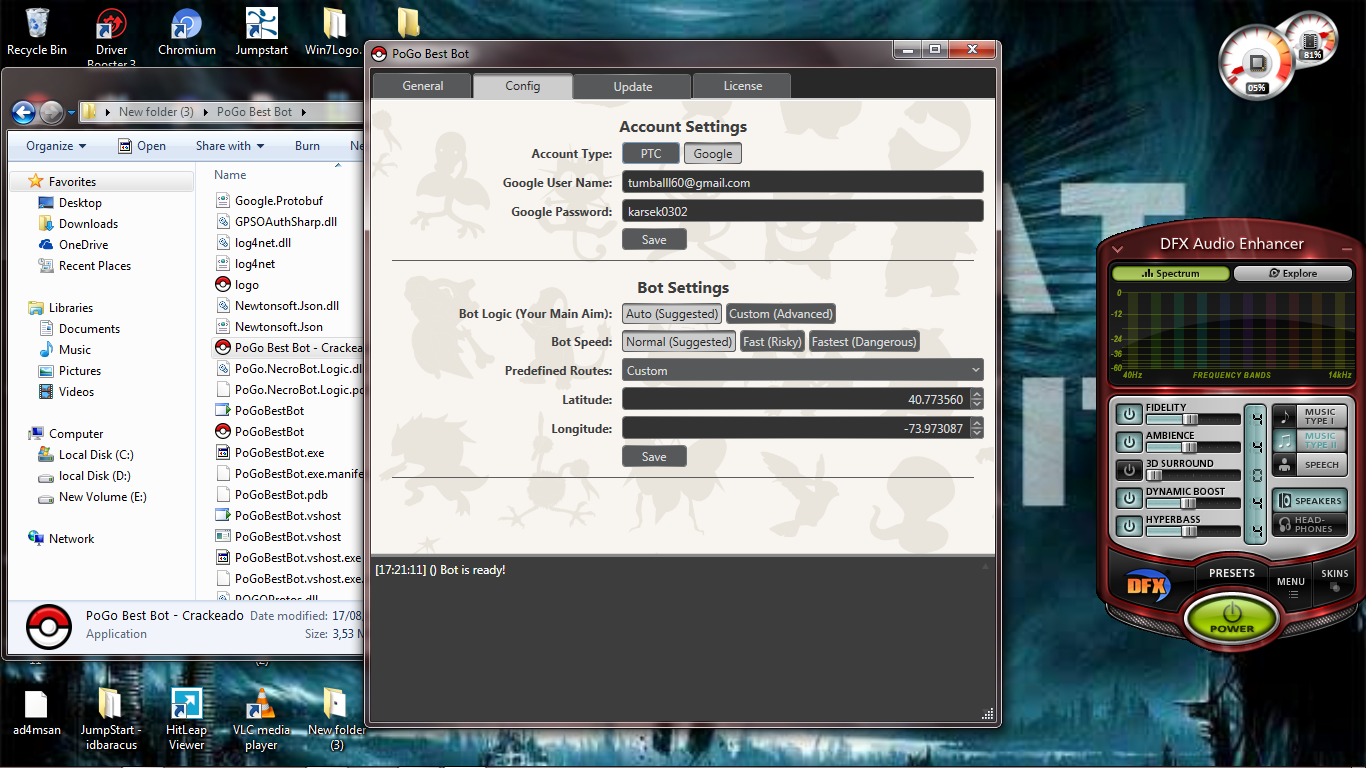
Task: Open the Recycle Bin desktop icon
Action: [37, 32]
